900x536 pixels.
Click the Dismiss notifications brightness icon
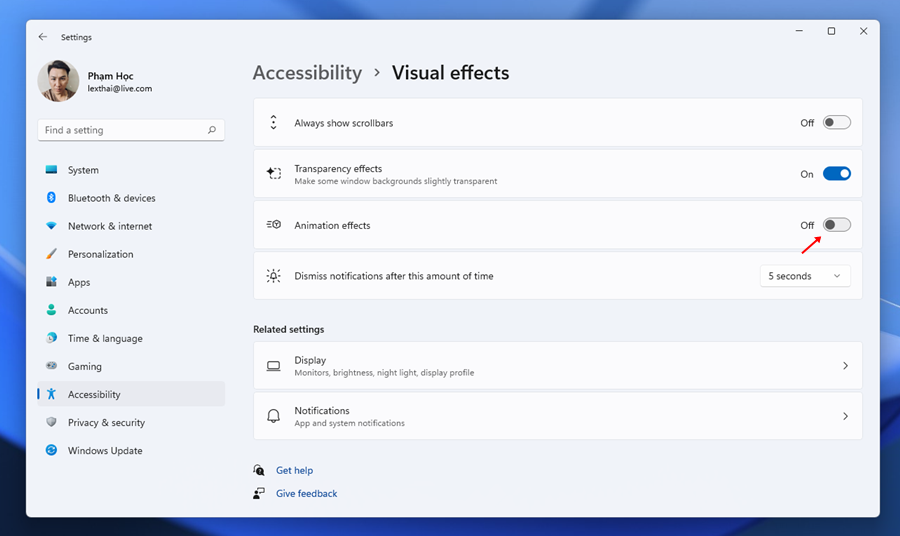[x=273, y=275]
